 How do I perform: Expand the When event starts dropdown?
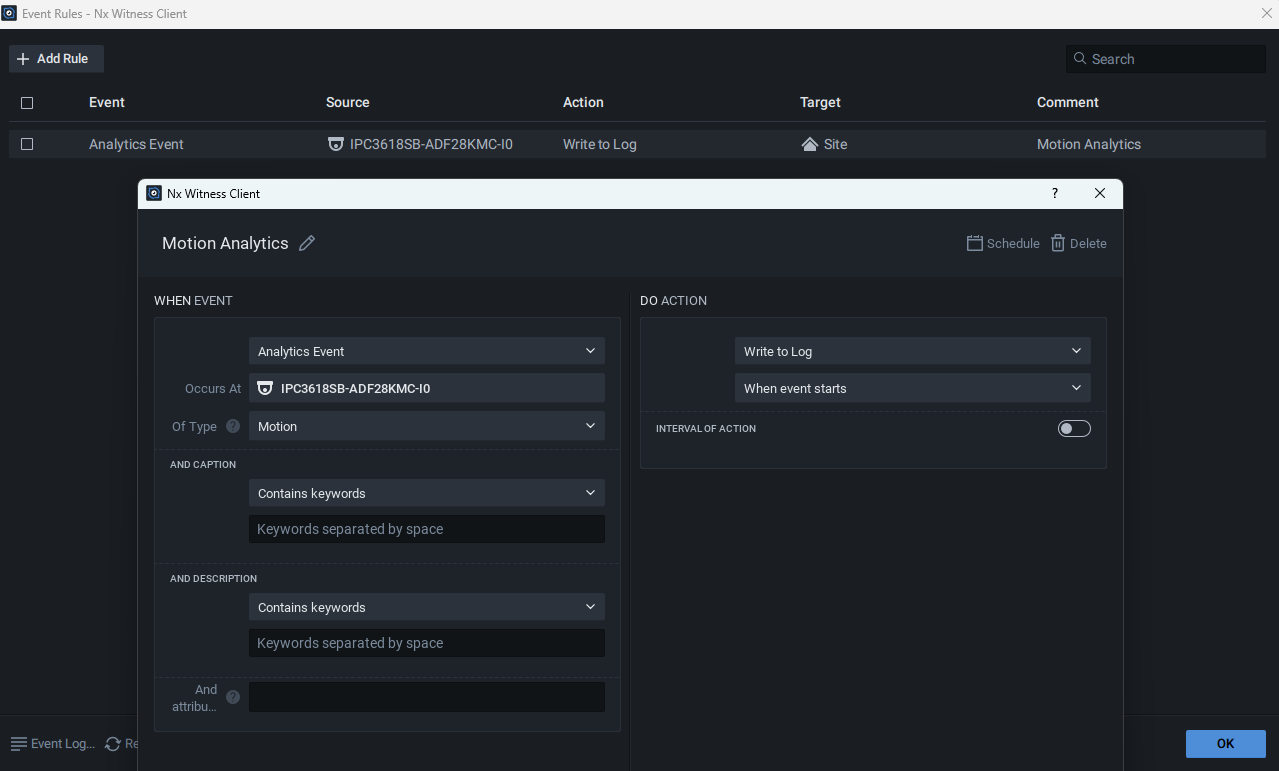click(913, 388)
